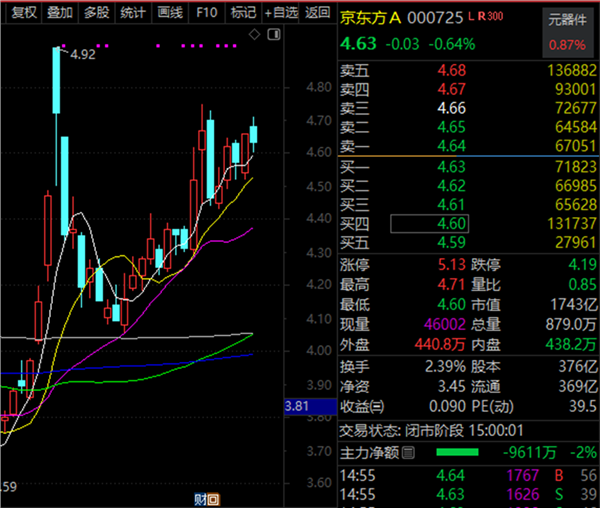Click the 4.92 peak price label
600x508 pixels.
(82, 55)
